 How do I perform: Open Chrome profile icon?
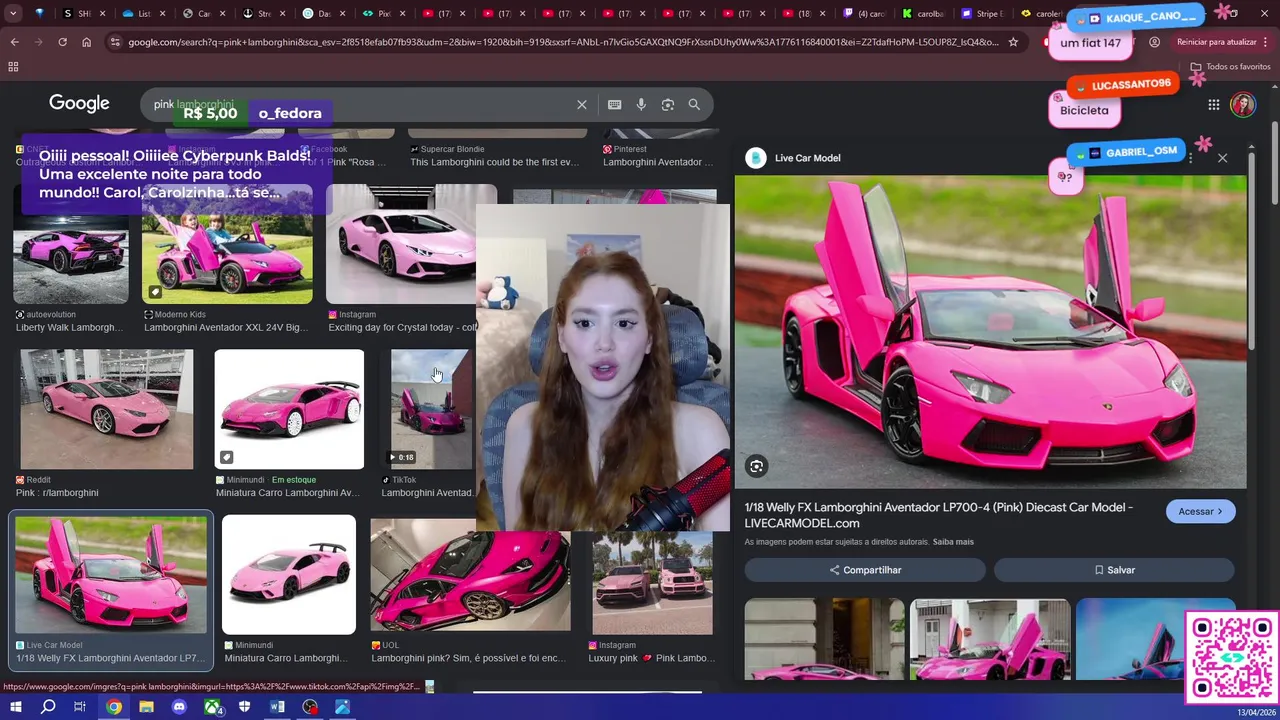point(1155,42)
